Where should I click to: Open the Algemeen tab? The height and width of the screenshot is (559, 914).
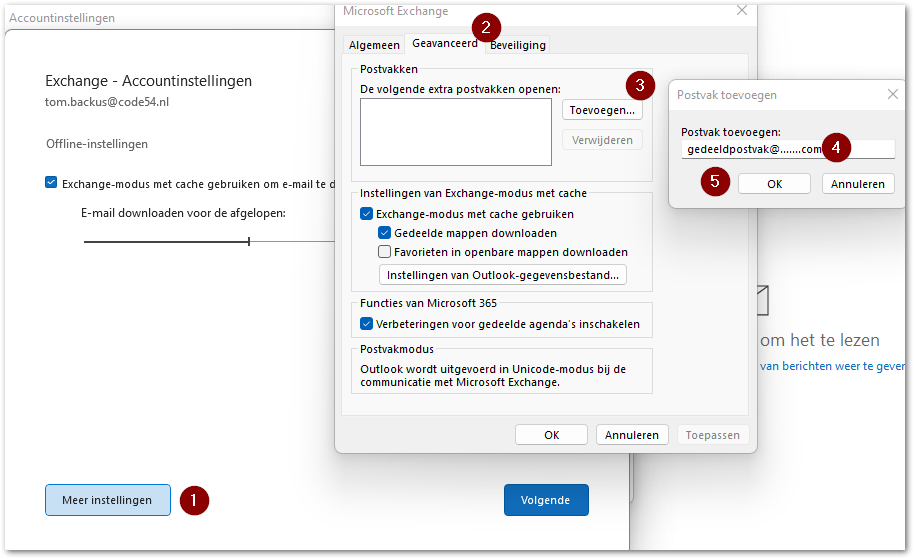point(374,45)
